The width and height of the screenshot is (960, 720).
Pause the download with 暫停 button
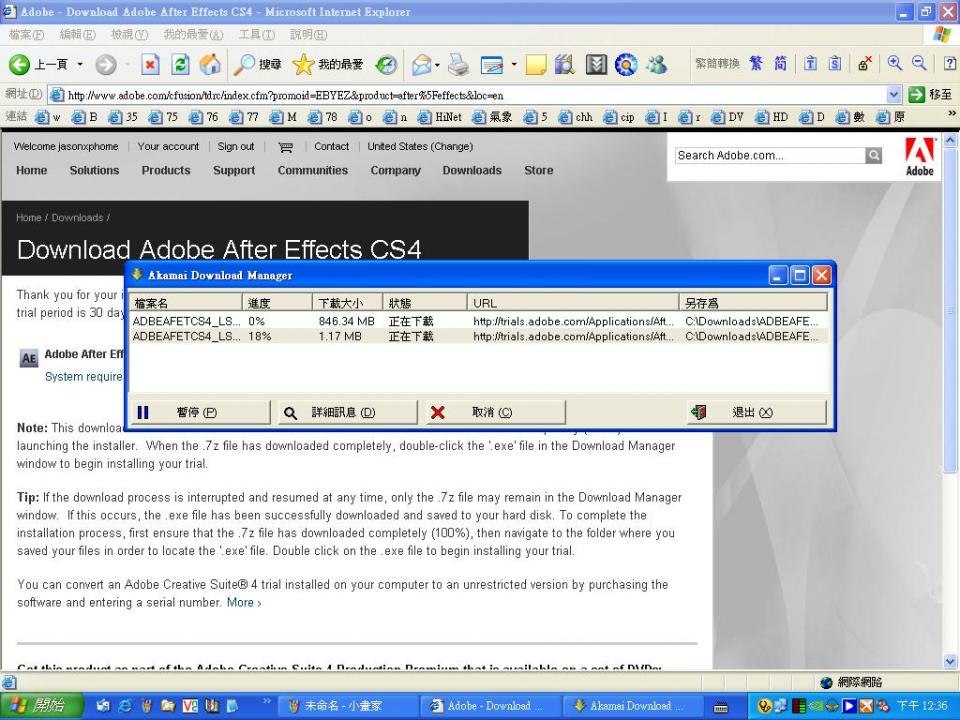(x=198, y=412)
